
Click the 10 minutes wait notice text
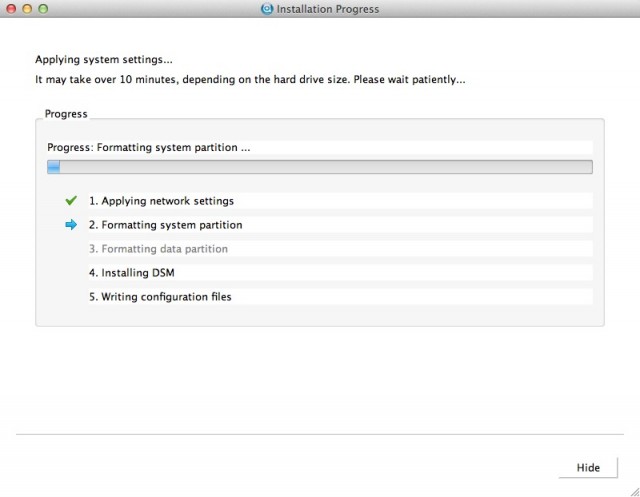point(250,80)
